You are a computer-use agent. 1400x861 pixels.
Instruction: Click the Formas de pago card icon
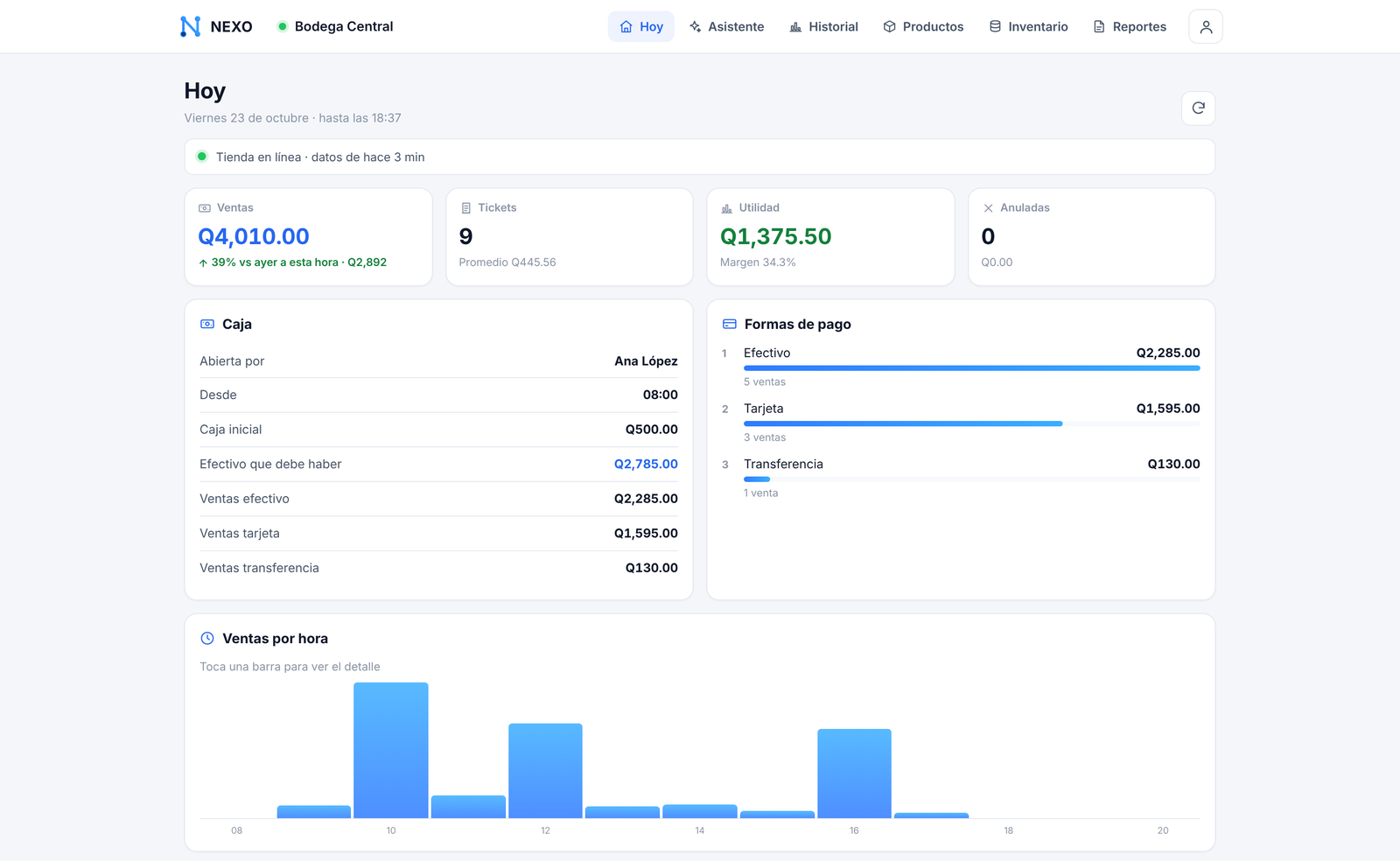click(x=729, y=324)
